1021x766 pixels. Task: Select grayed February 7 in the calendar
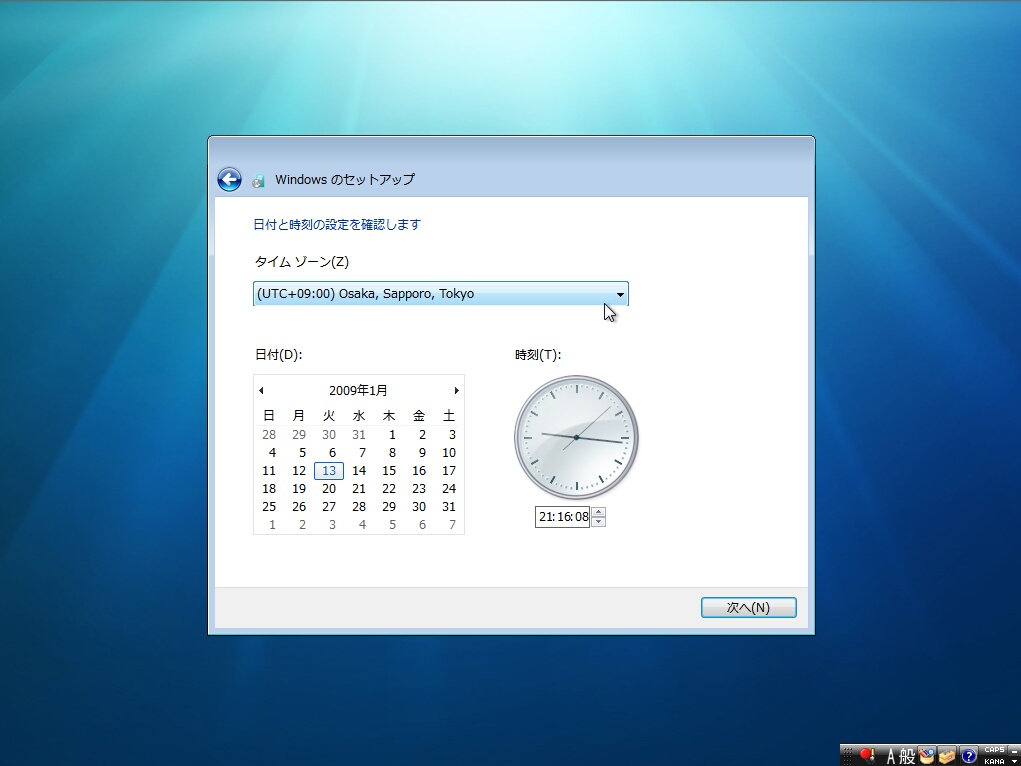453,525
